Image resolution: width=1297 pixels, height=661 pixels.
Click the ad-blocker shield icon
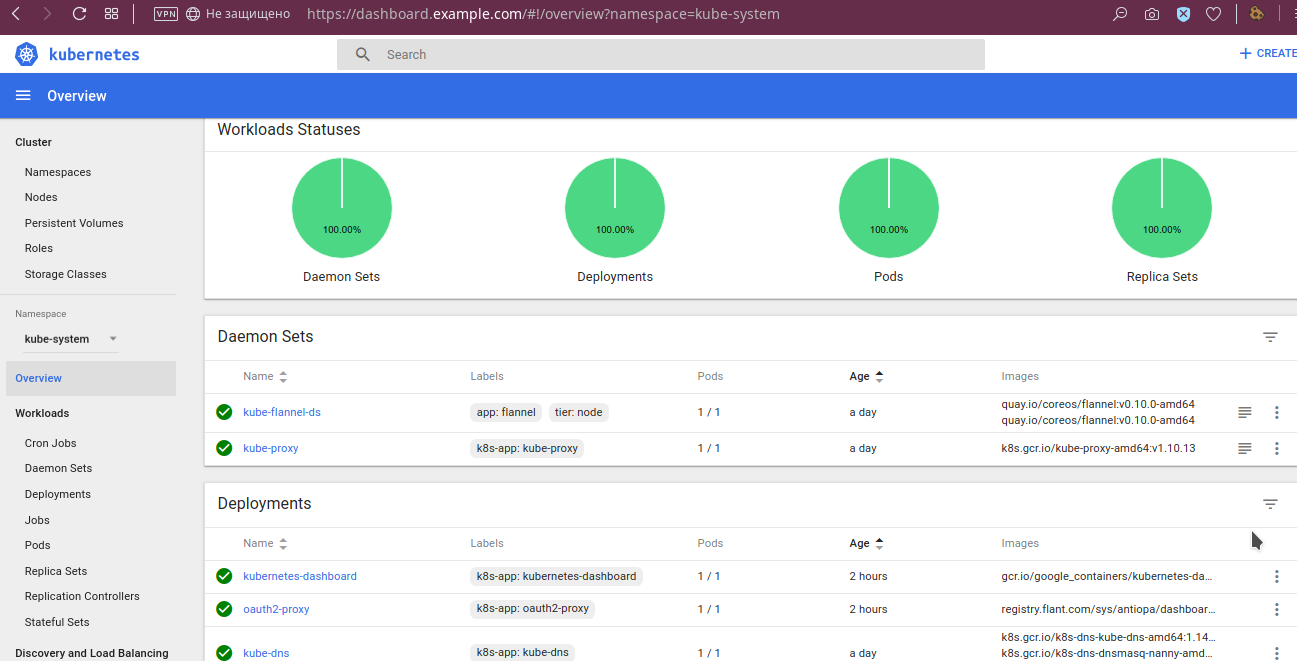pos(1183,14)
